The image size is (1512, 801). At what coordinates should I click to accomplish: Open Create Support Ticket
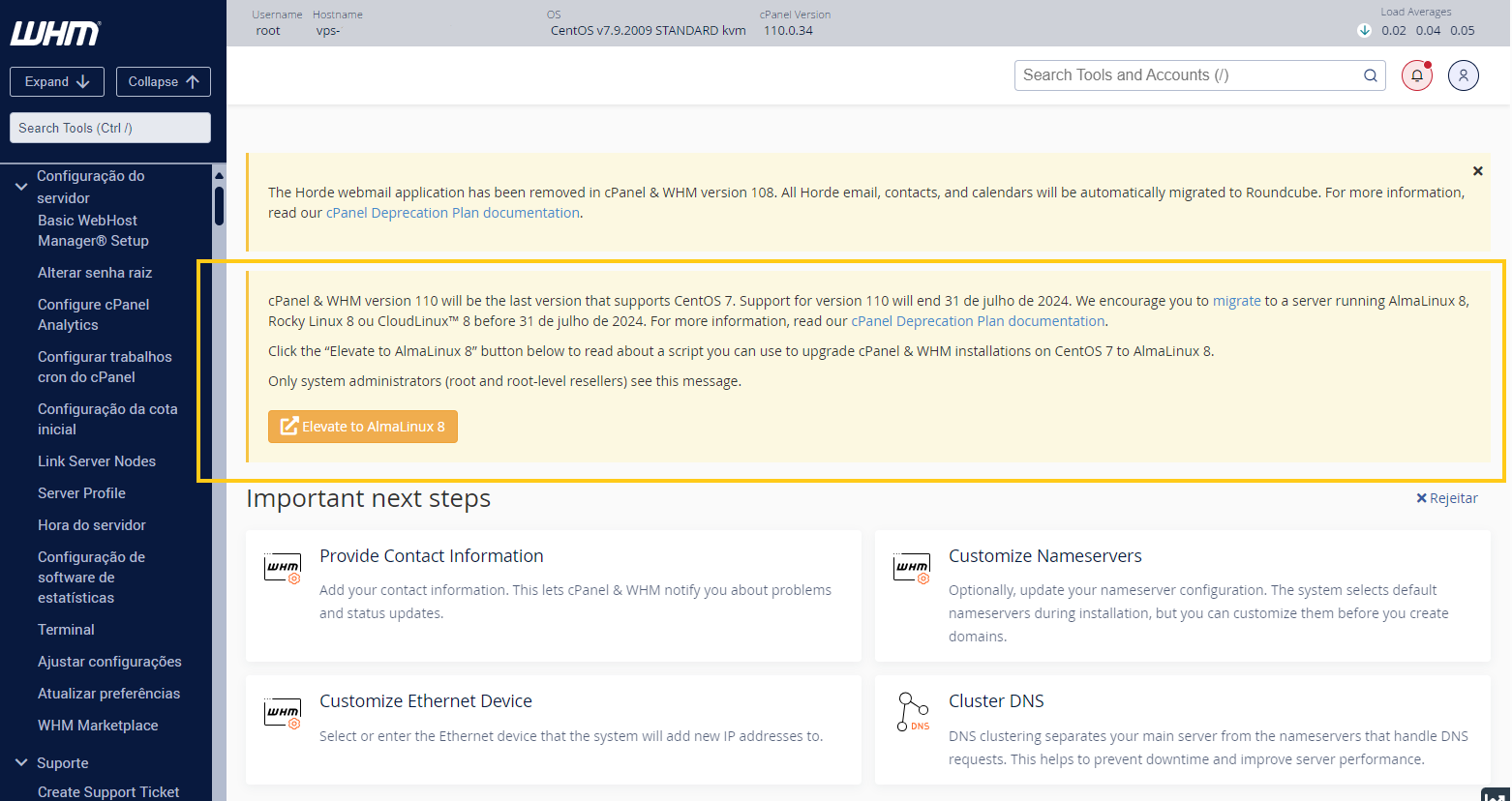point(108,792)
